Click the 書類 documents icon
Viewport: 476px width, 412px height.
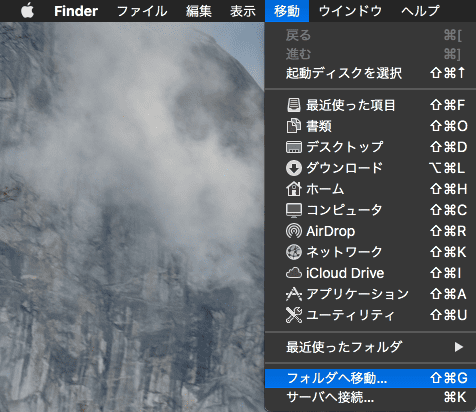coord(294,126)
